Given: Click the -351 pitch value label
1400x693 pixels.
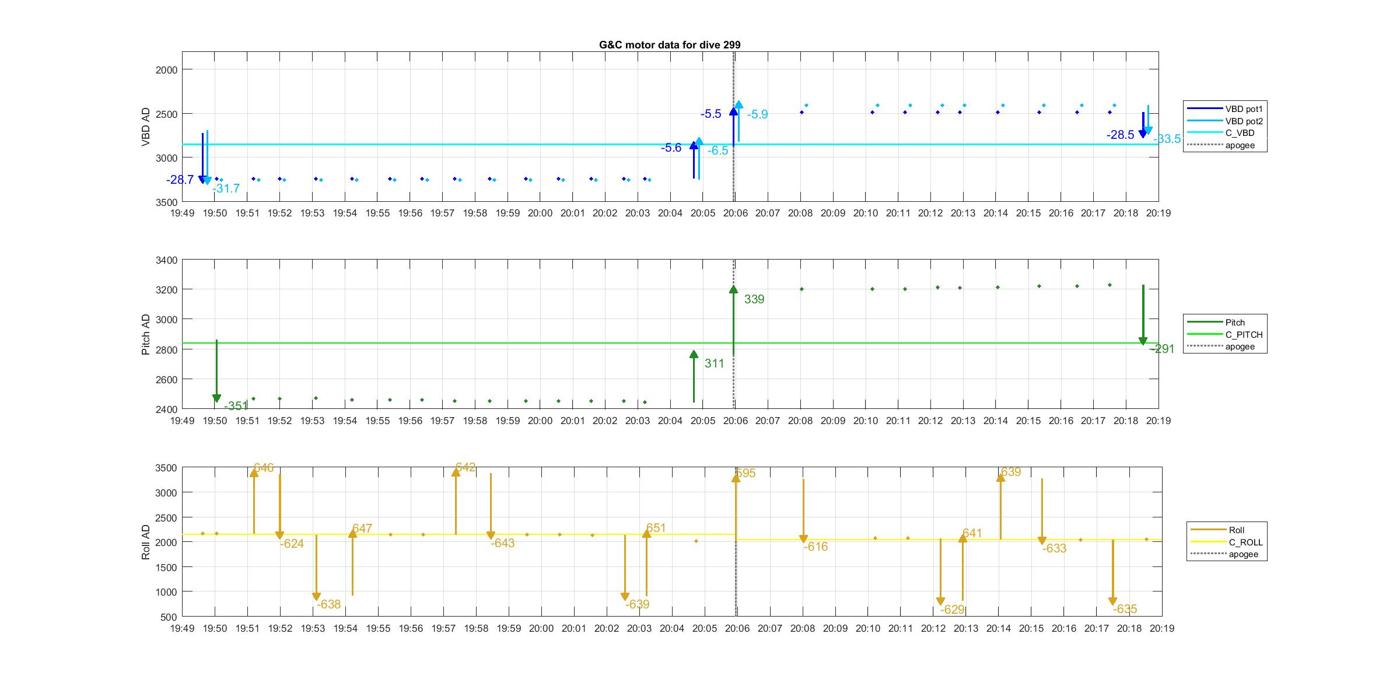Looking at the screenshot, I should [x=236, y=406].
